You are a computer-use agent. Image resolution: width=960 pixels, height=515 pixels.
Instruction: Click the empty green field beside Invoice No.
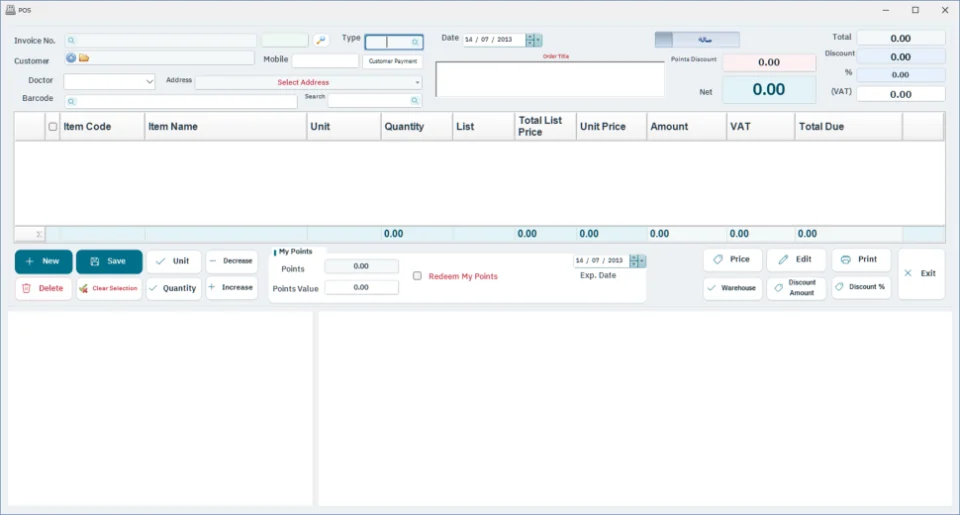tap(285, 40)
